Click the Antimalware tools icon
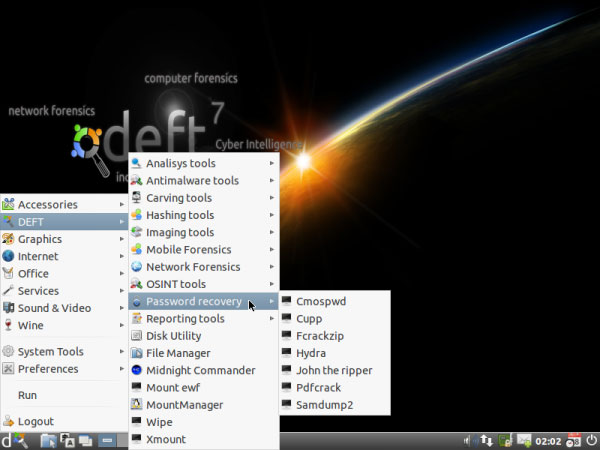600x450 pixels. tap(137, 180)
